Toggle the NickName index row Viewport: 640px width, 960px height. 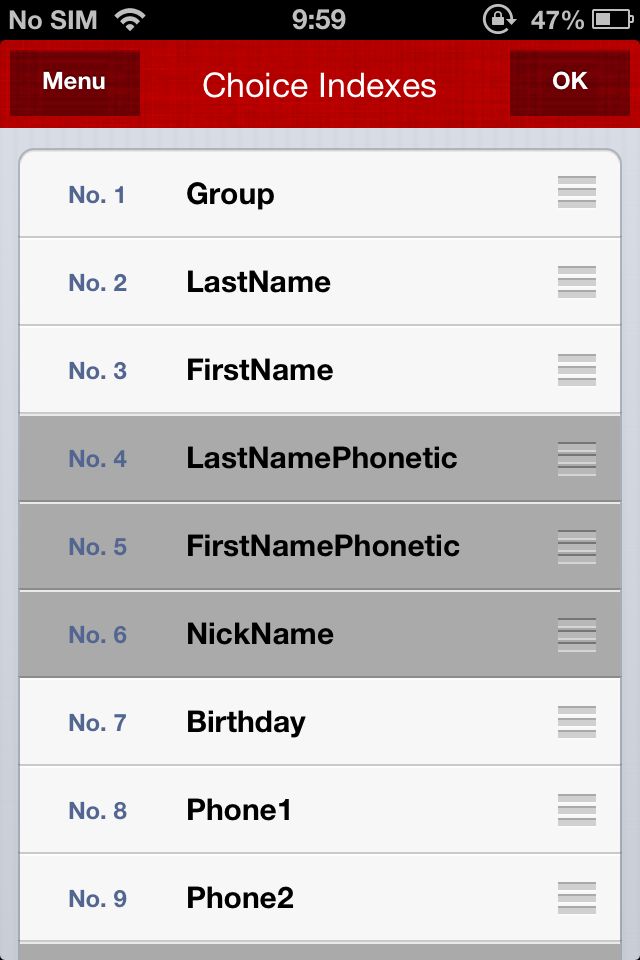pyautogui.click(x=320, y=634)
